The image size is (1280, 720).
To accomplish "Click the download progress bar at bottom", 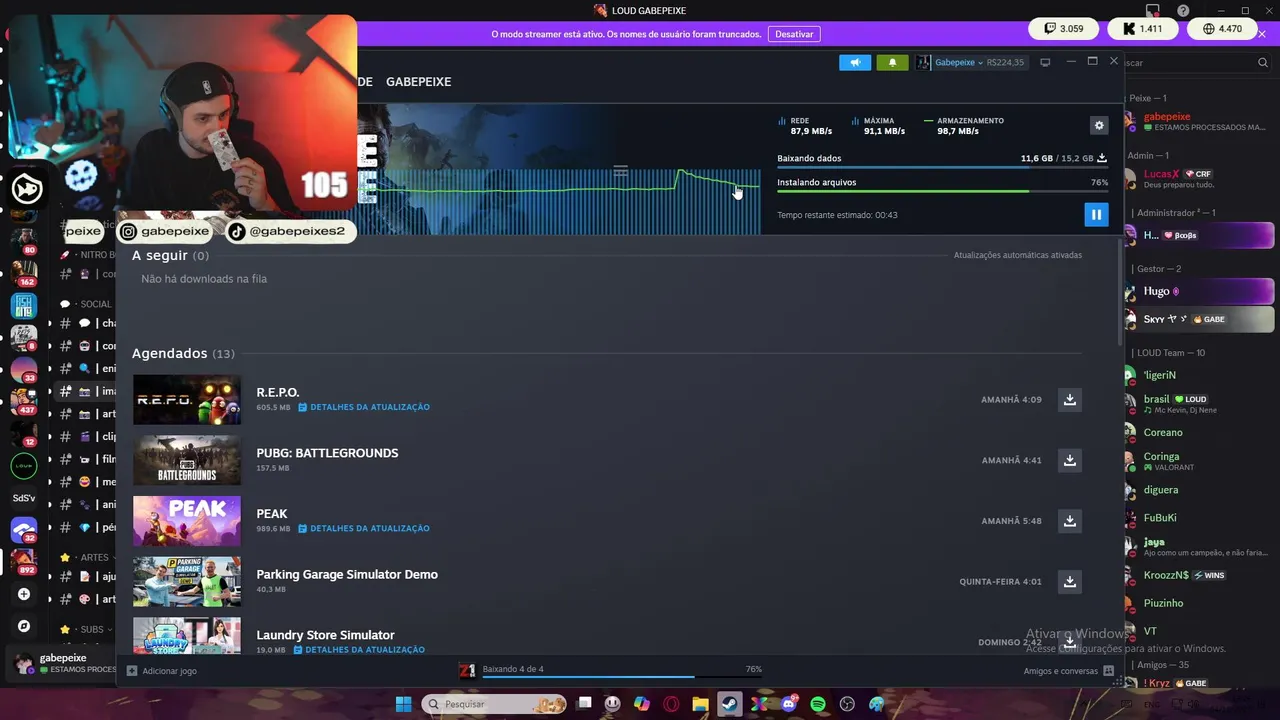I will [622, 676].
